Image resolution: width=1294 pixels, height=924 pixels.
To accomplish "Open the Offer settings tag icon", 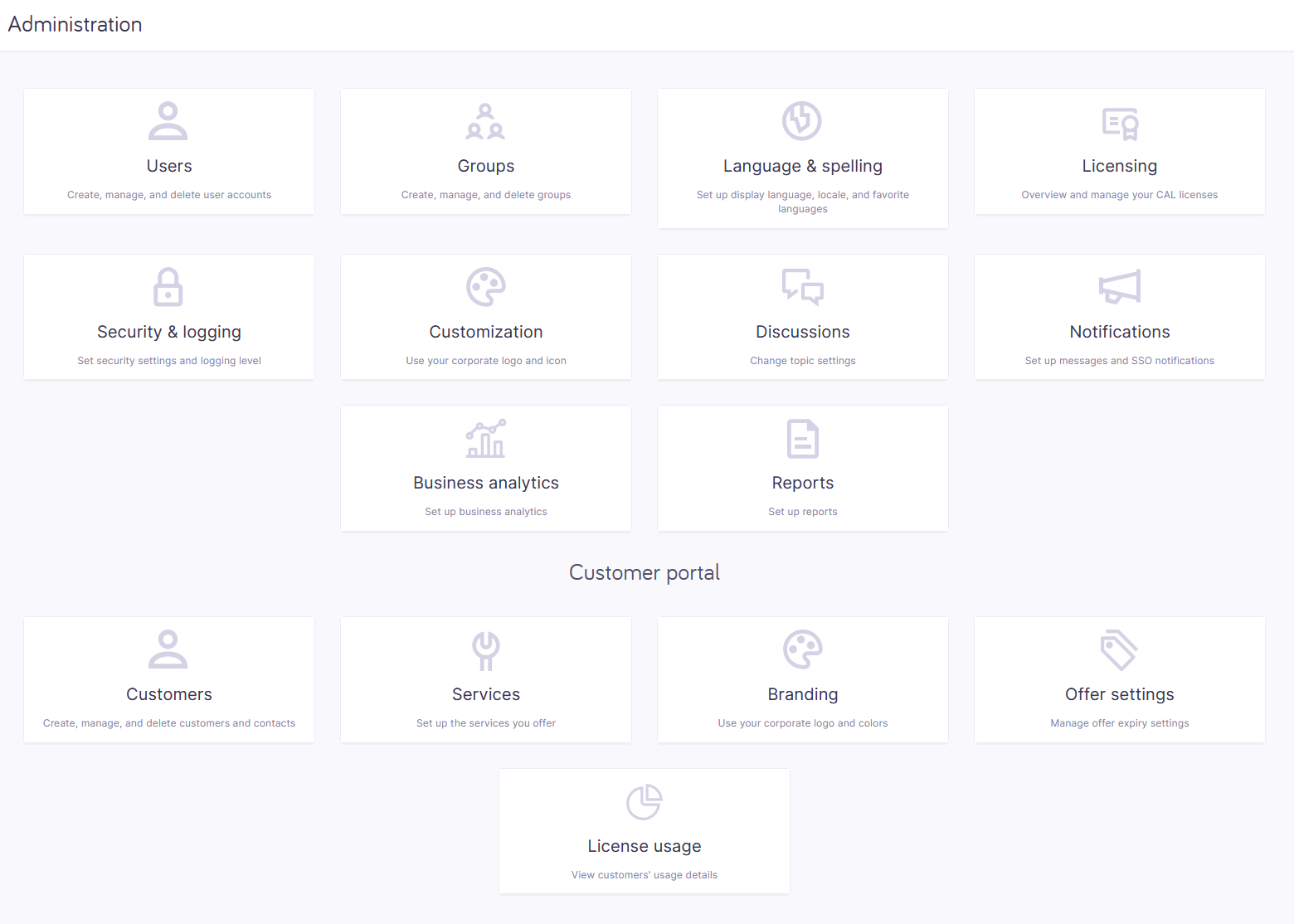I will pyautogui.click(x=1119, y=649).
